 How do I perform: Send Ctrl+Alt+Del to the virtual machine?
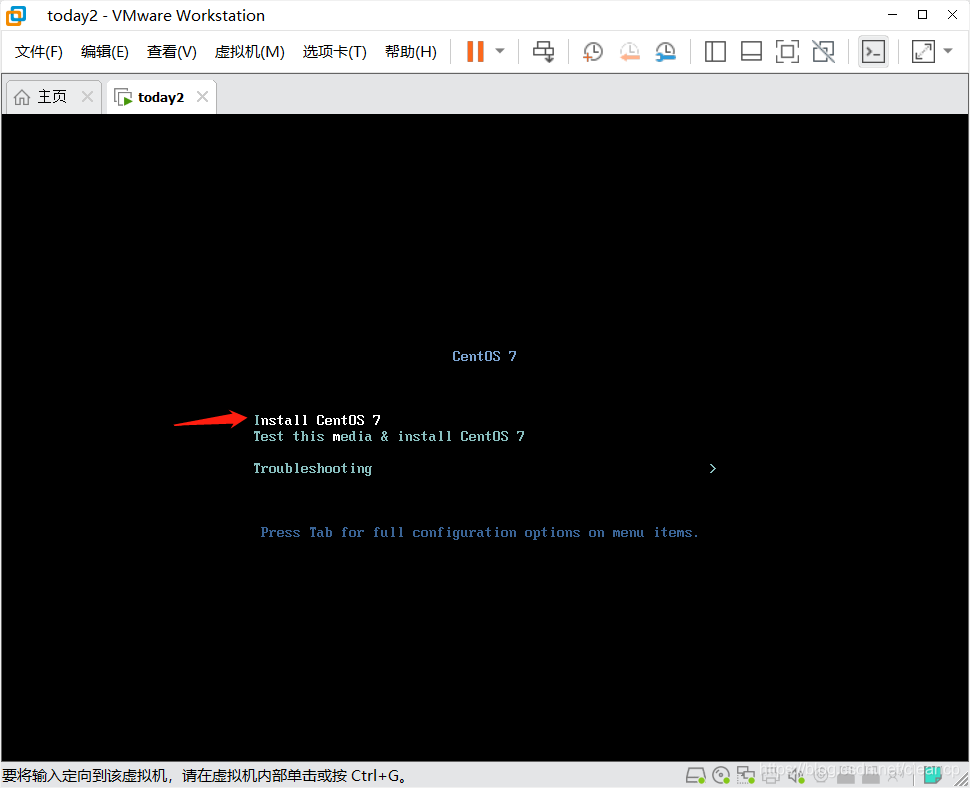pos(543,51)
